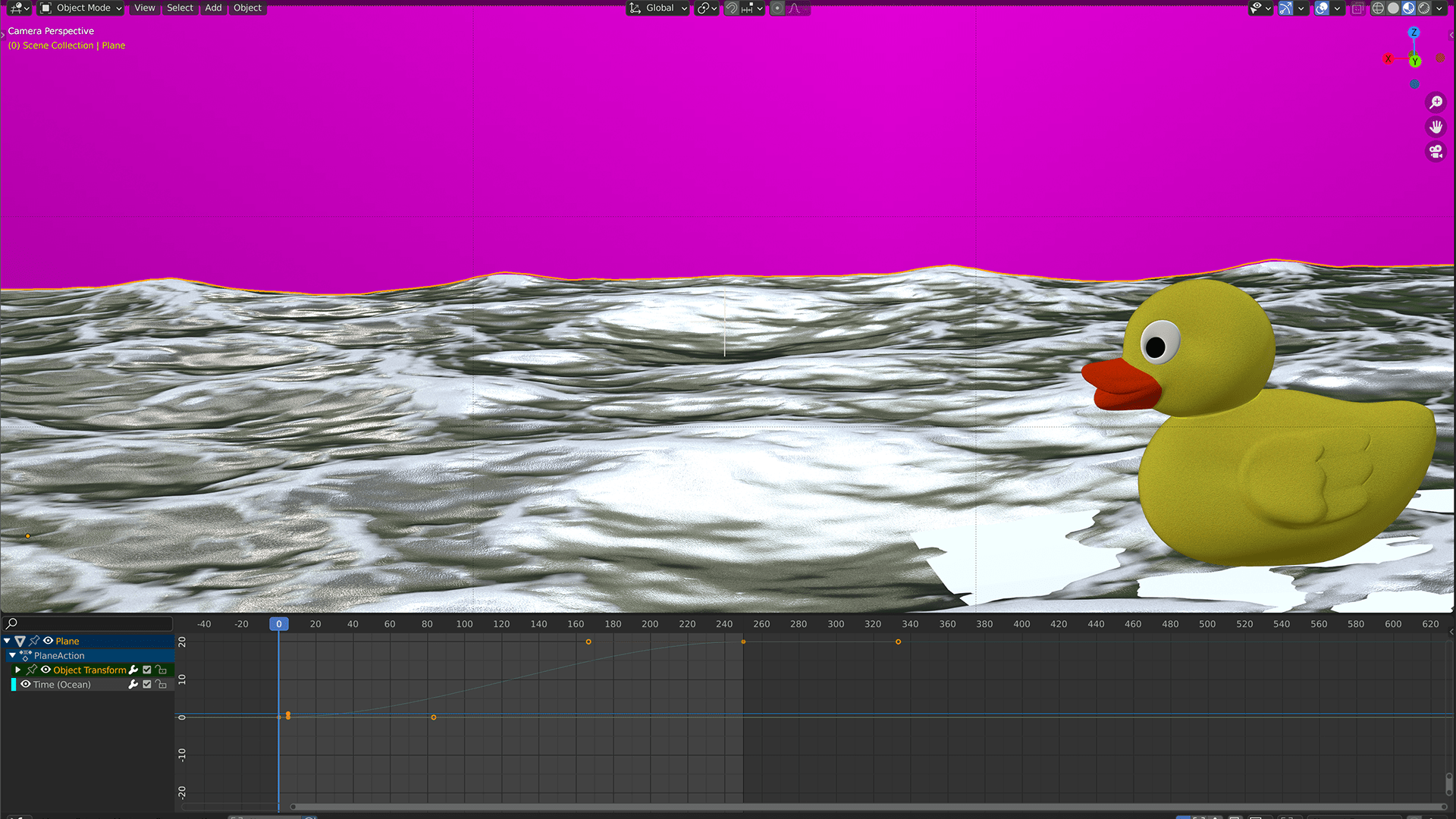Hide Object Transform curves
The image size is (1456, 819).
[x=45, y=670]
